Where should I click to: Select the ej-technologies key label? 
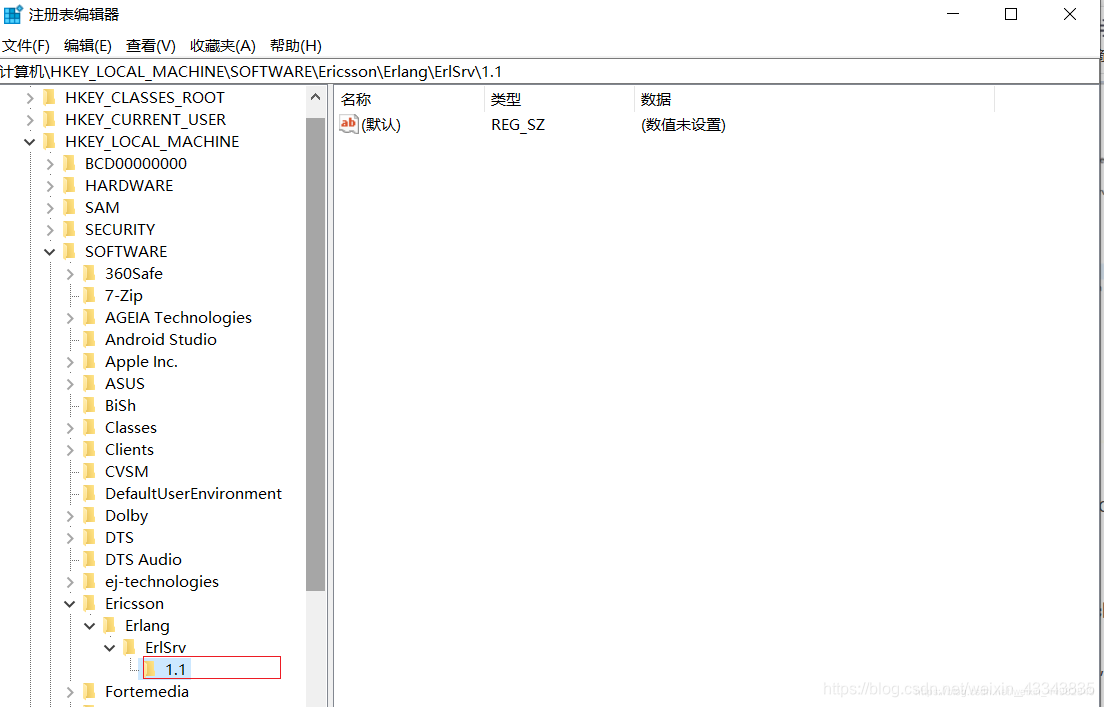[162, 582]
